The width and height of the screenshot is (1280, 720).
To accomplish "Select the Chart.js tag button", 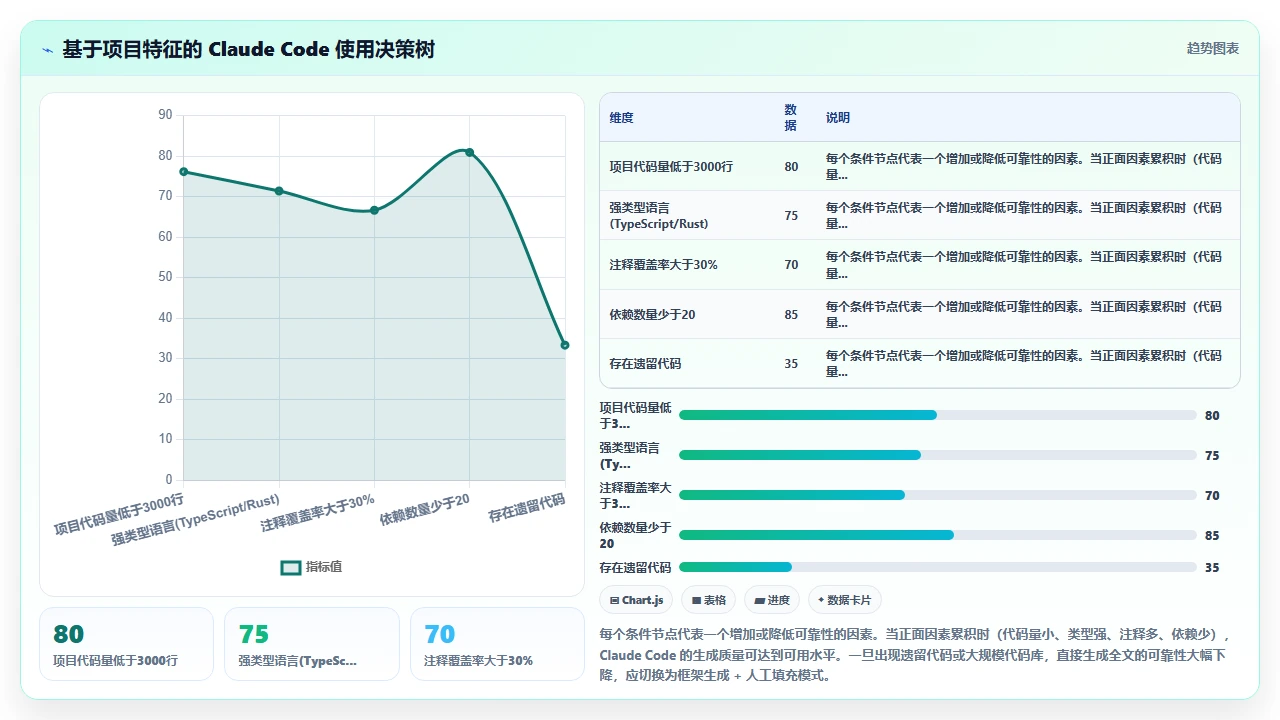I will coord(636,600).
